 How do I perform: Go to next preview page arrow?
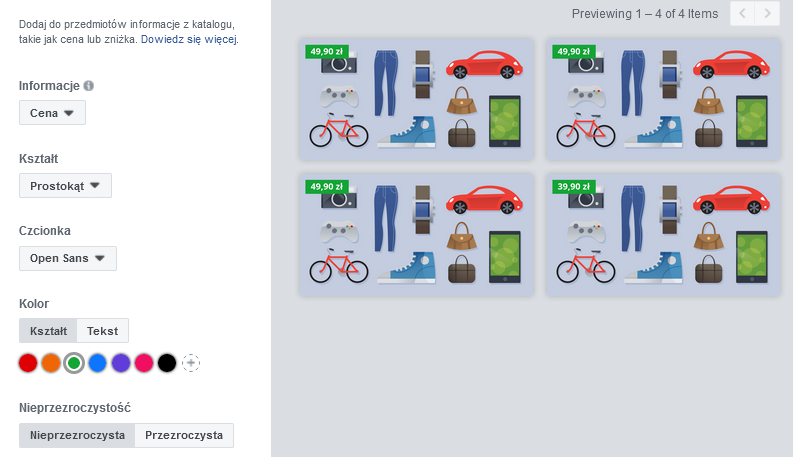(x=767, y=14)
